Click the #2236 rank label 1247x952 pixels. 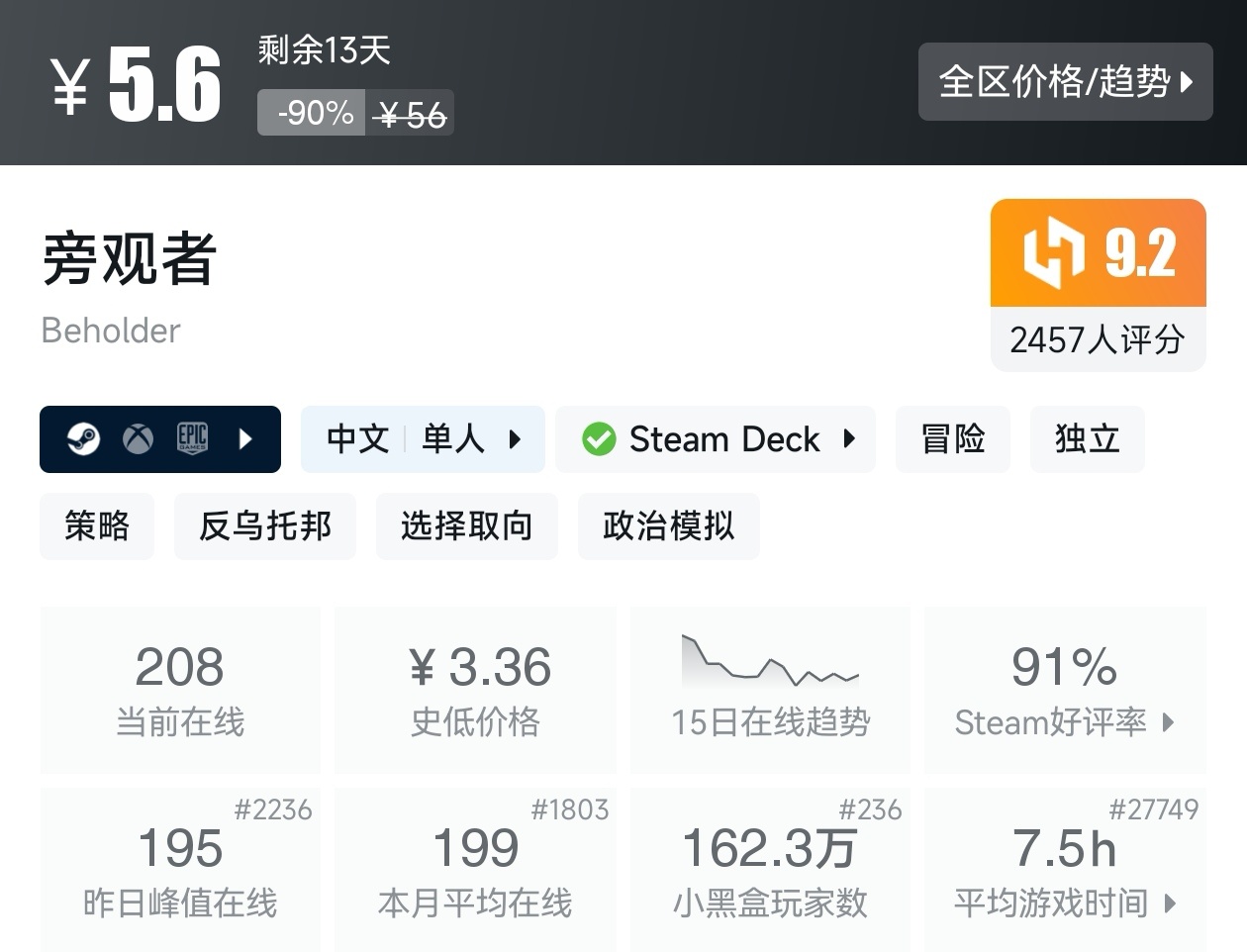tap(273, 809)
